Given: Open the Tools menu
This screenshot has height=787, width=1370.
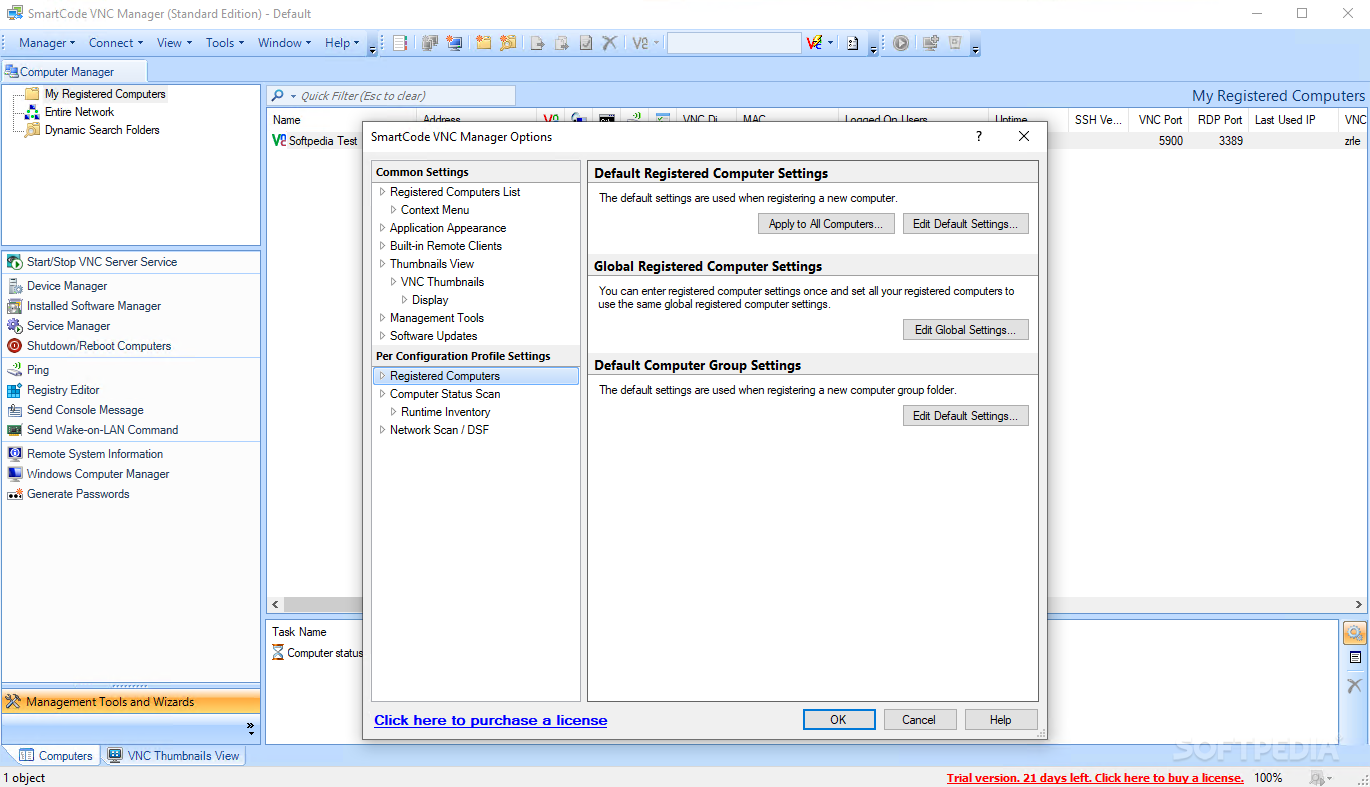Looking at the screenshot, I should (x=225, y=43).
